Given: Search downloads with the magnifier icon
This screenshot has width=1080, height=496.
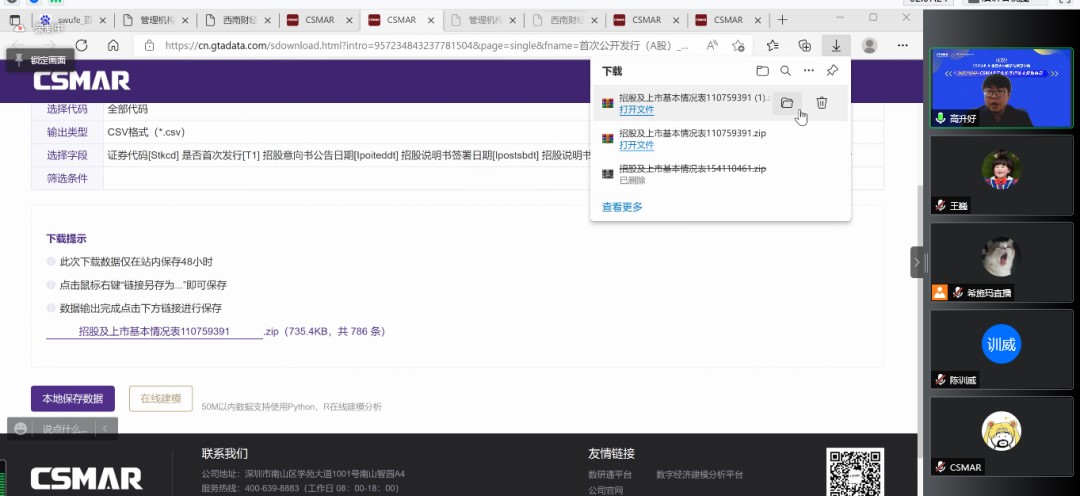Looking at the screenshot, I should click(786, 71).
